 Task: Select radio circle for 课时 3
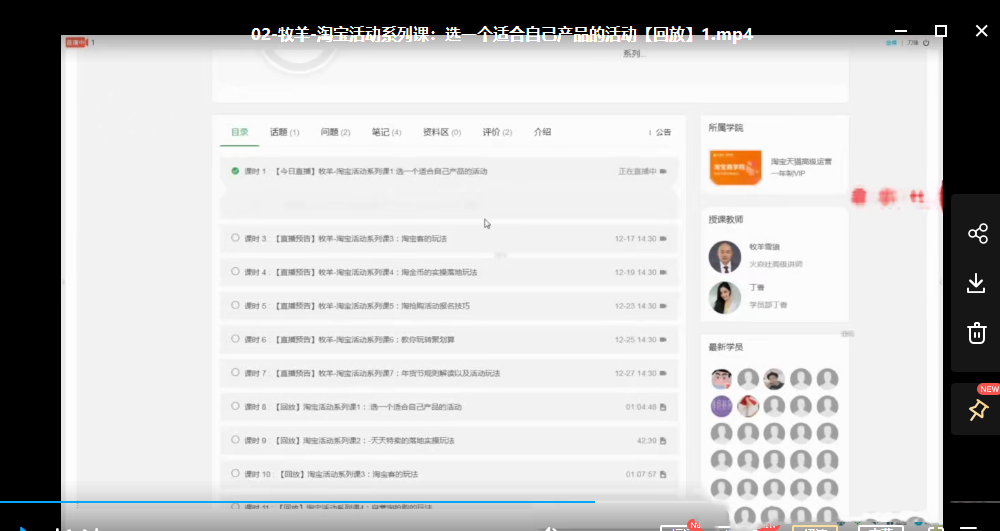coord(235,238)
